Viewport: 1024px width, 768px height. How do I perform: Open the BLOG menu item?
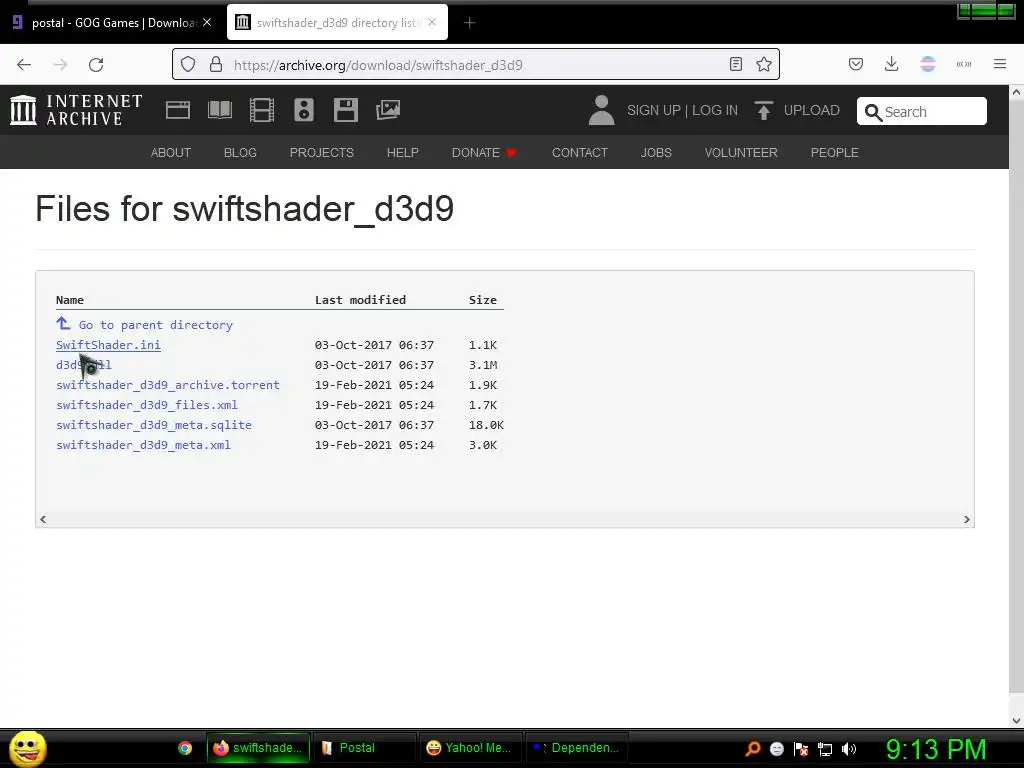[240, 152]
